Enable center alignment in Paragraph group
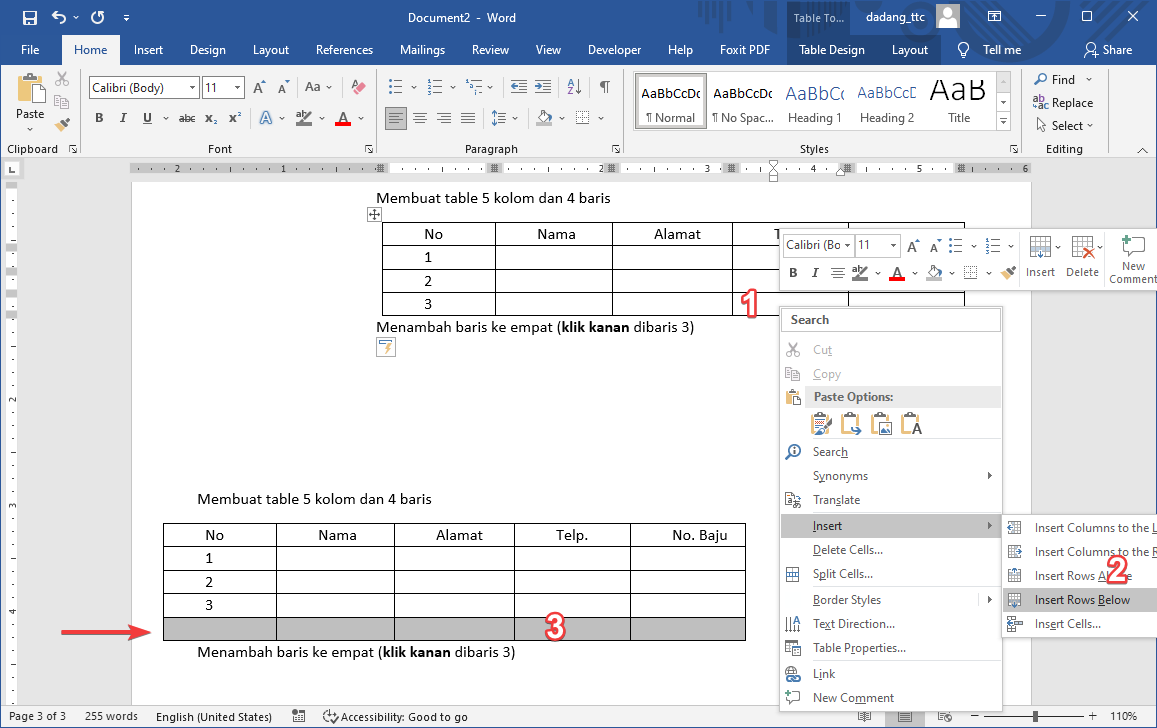Screen dimensions: 1157x728 pyautogui.click(x=420, y=118)
